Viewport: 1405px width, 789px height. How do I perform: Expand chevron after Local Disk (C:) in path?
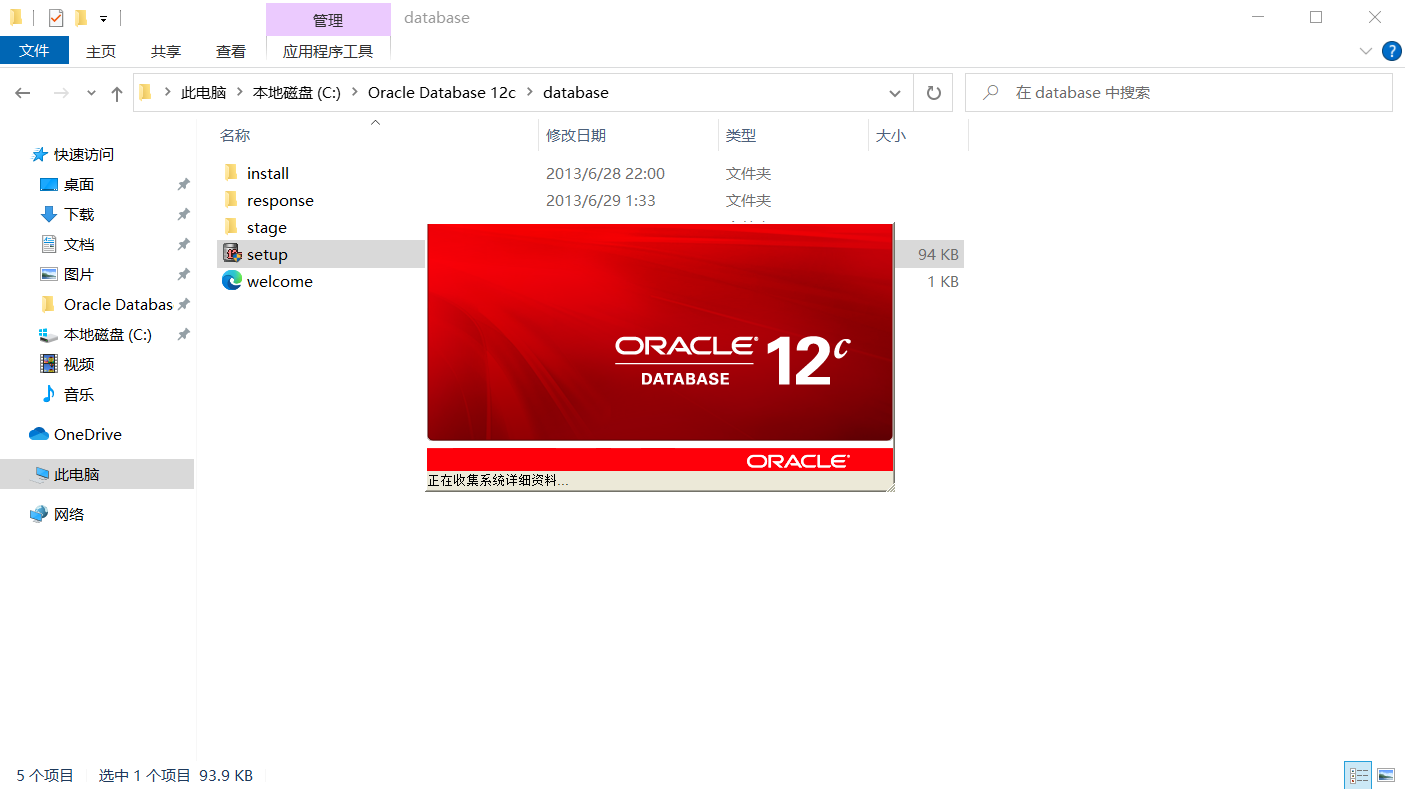tap(355, 93)
